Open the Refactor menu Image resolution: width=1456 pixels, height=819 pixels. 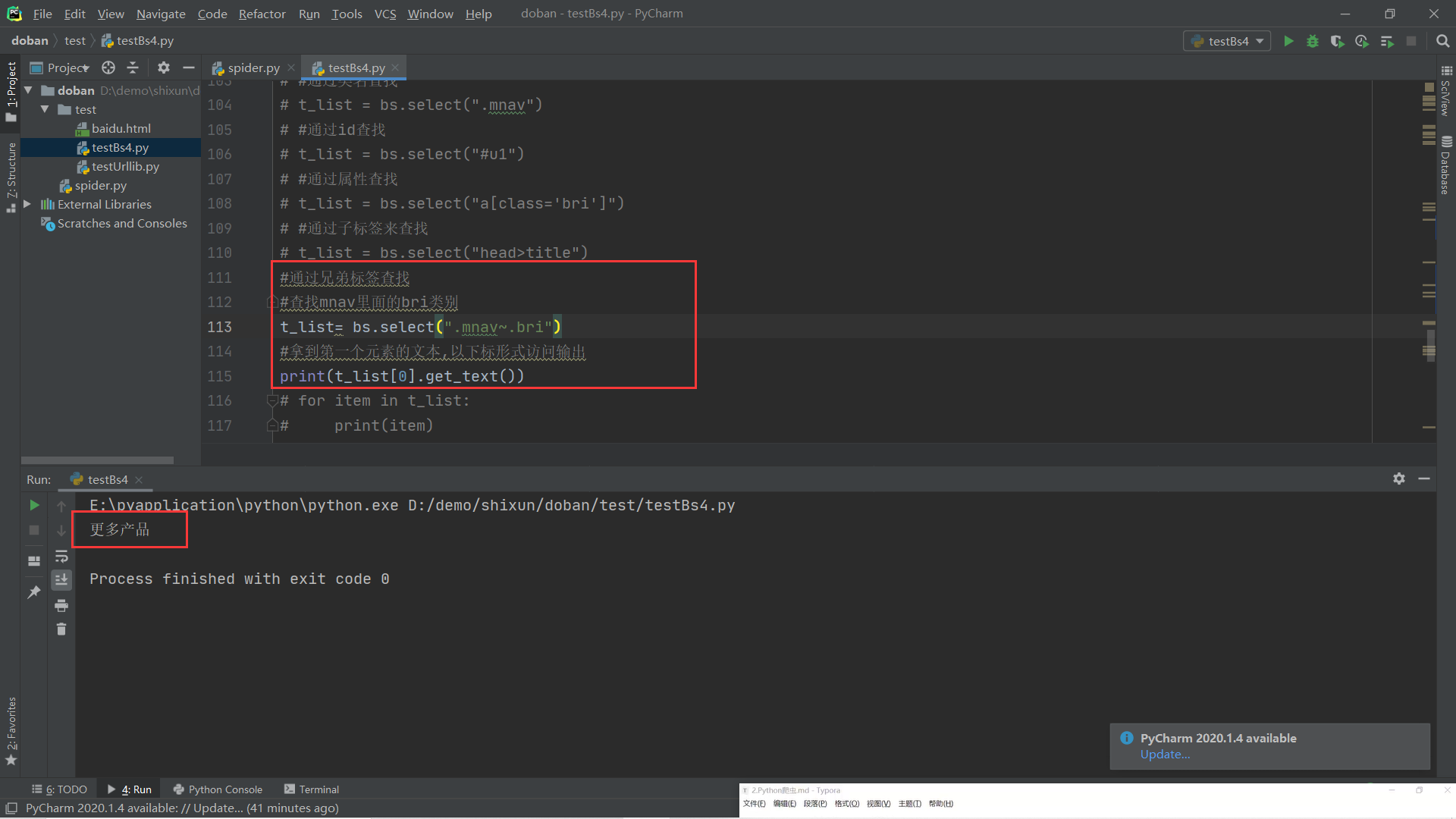point(262,14)
